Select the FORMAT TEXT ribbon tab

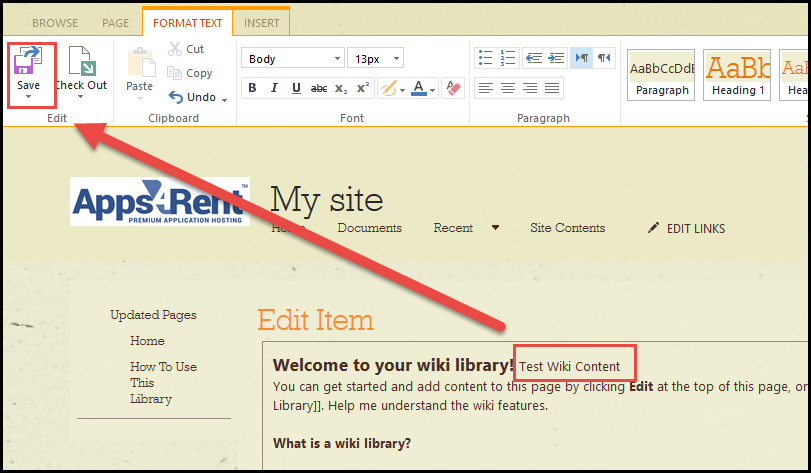pos(187,23)
